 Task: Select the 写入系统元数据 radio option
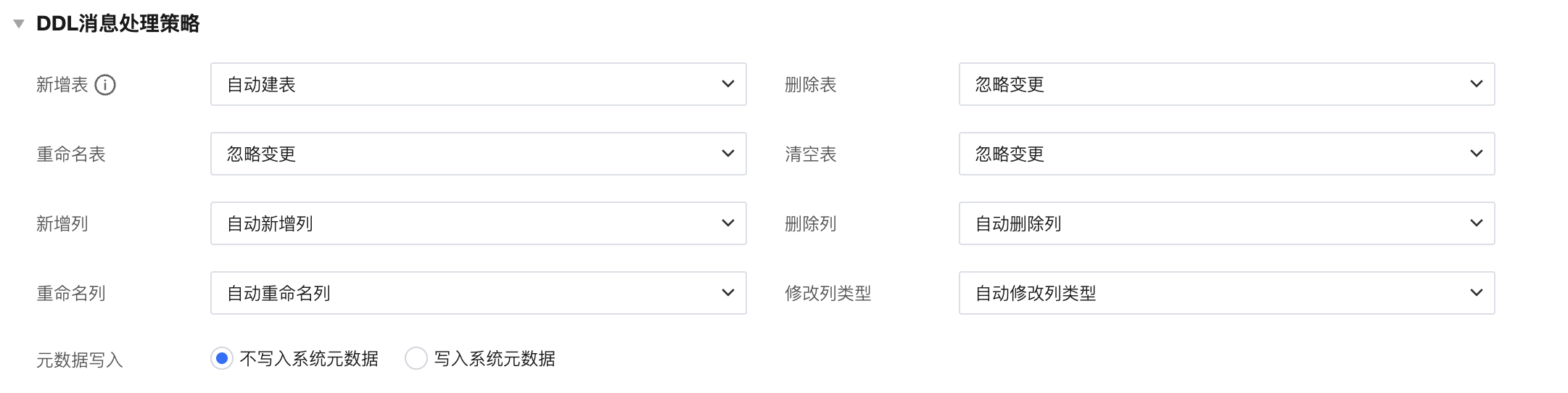coord(416,358)
